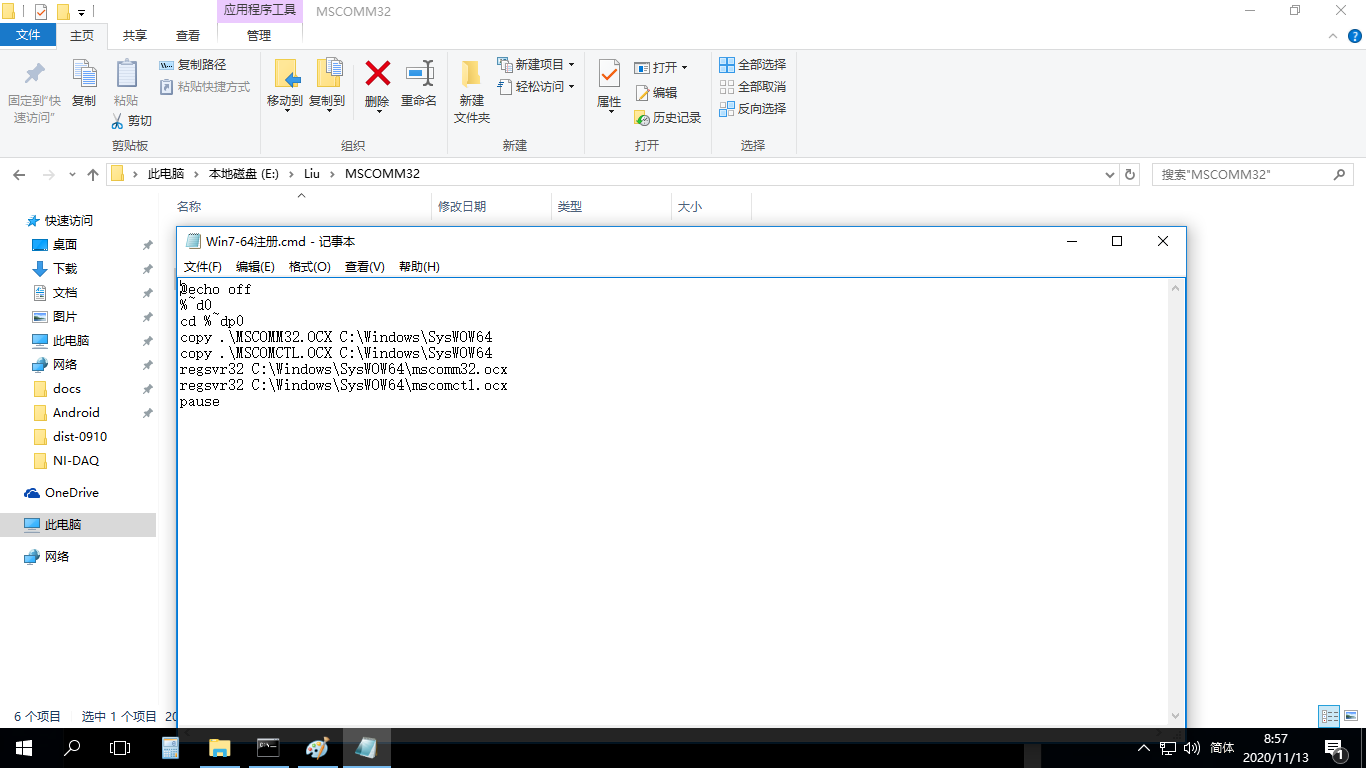Open taskbar Search magnifier
Screen dimensions: 1366x768
[72, 747]
